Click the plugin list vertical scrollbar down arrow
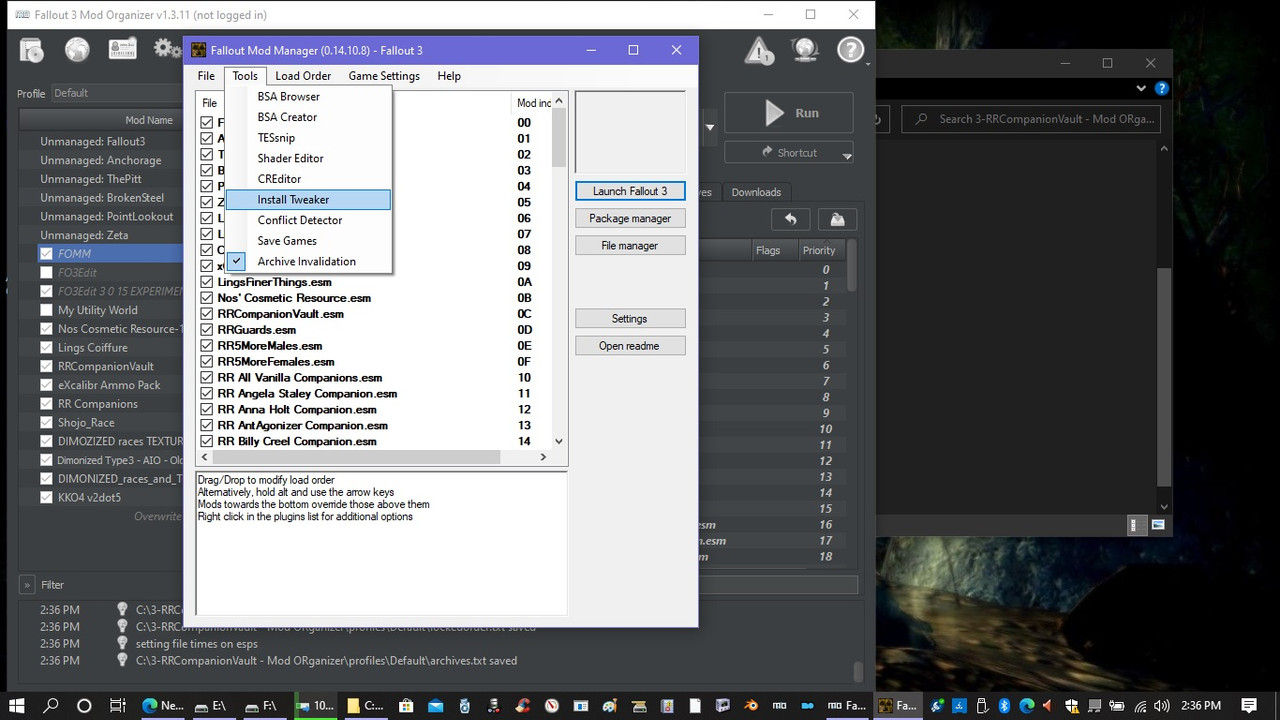Viewport: 1280px width, 720px height. pyautogui.click(x=559, y=441)
